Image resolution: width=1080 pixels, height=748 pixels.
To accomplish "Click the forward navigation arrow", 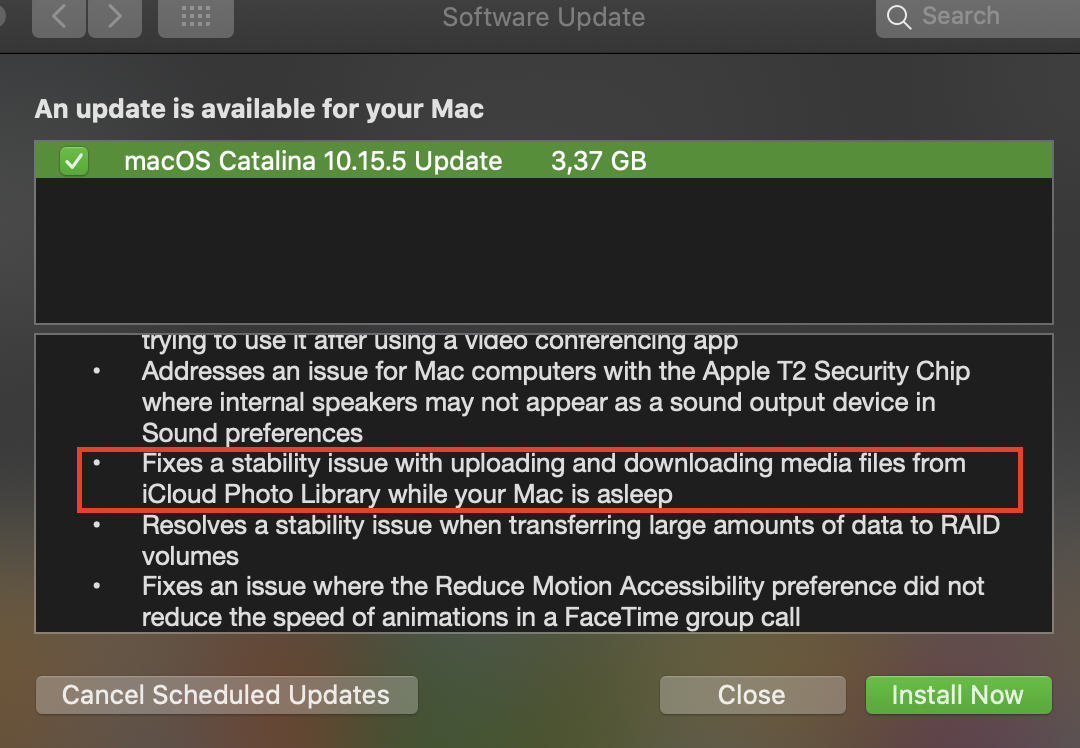I will 115,17.
